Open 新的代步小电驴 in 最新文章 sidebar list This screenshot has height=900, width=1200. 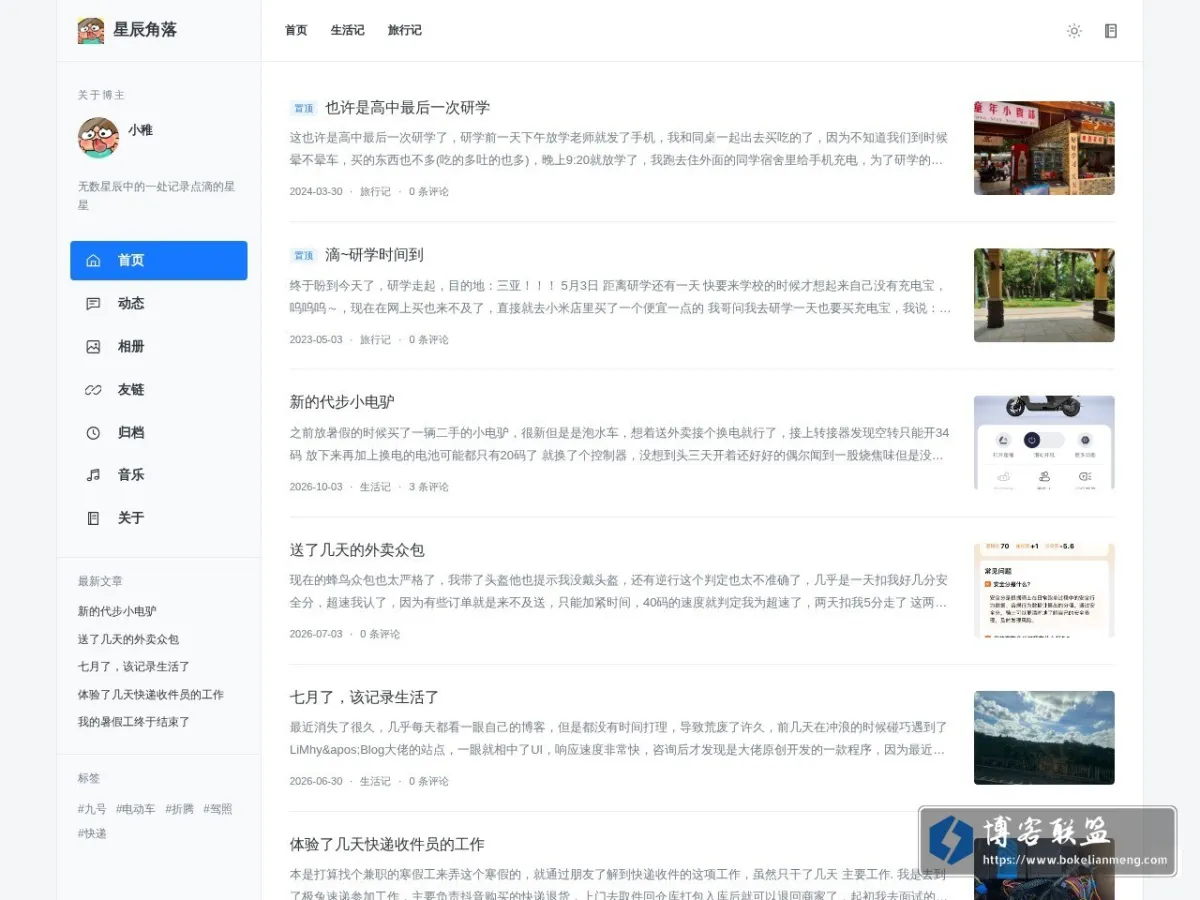pyautogui.click(x=117, y=612)
